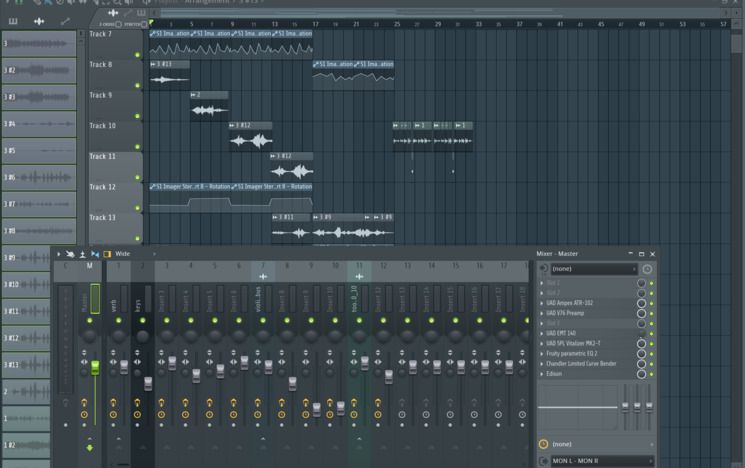
Task: Mute Track 7 in the playlist
Action: coord(137,55)
